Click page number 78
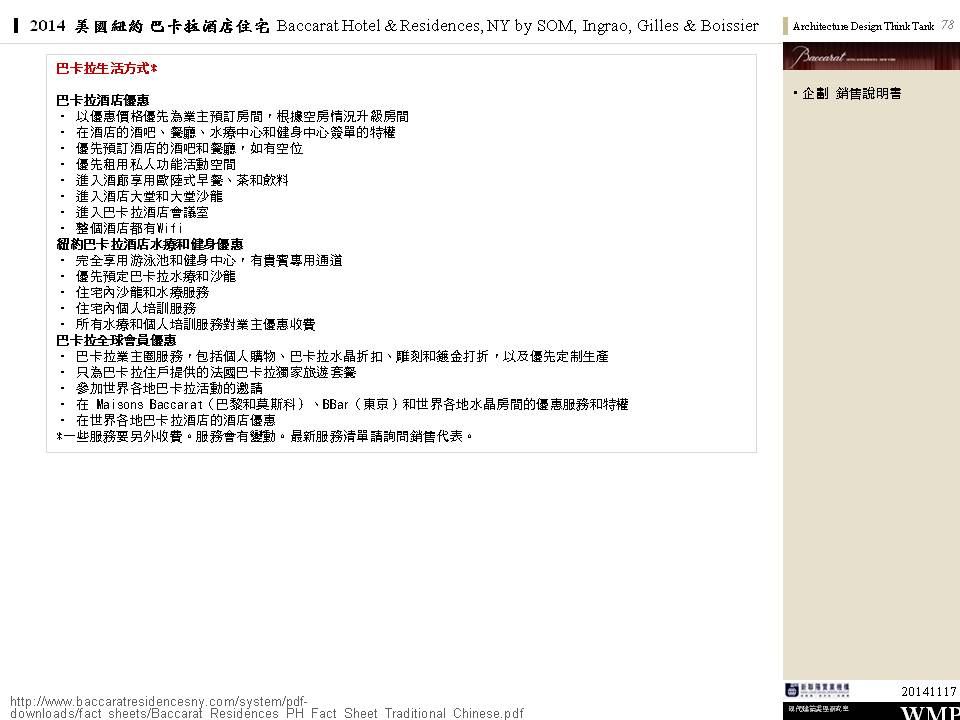 pyautogui.click(x=947, y=26)
